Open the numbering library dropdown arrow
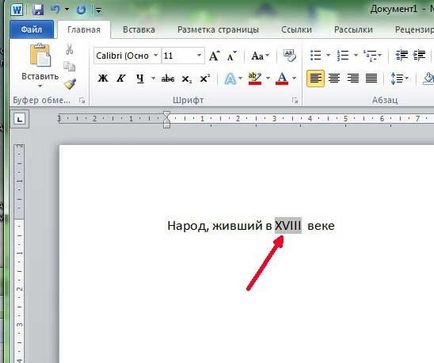 tap(355, 55)
